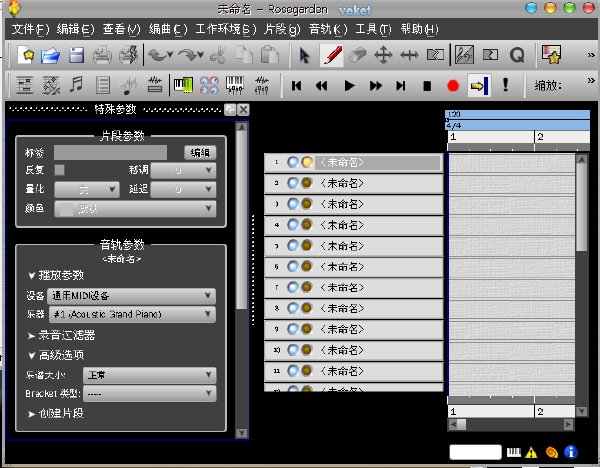Screen dimensions: 600x468
Task: Open the 乐谱大小 staff size dropdown
Action: click(x=150, y=375)
